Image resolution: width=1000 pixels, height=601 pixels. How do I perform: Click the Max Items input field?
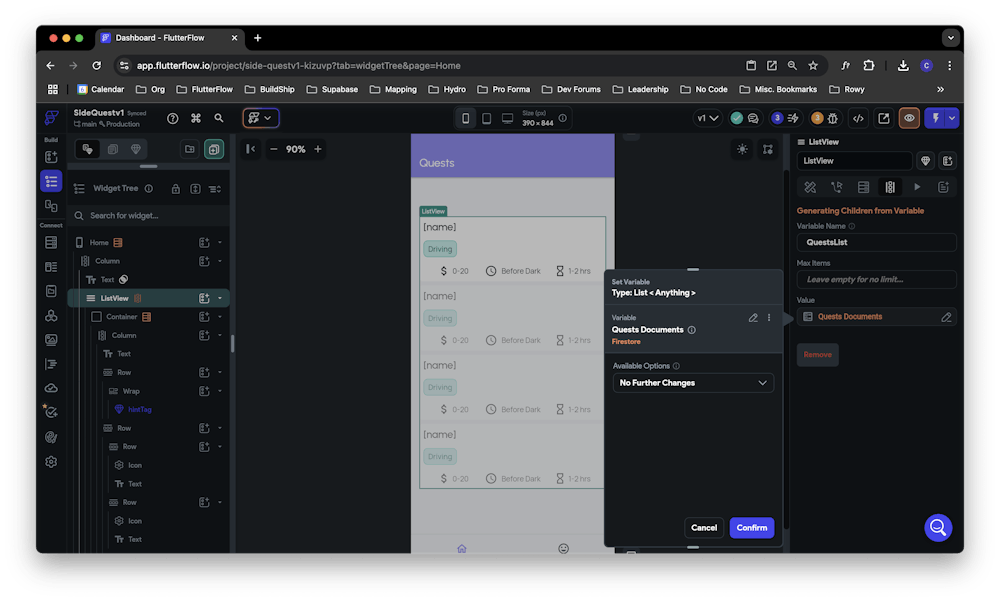[876, 280]
